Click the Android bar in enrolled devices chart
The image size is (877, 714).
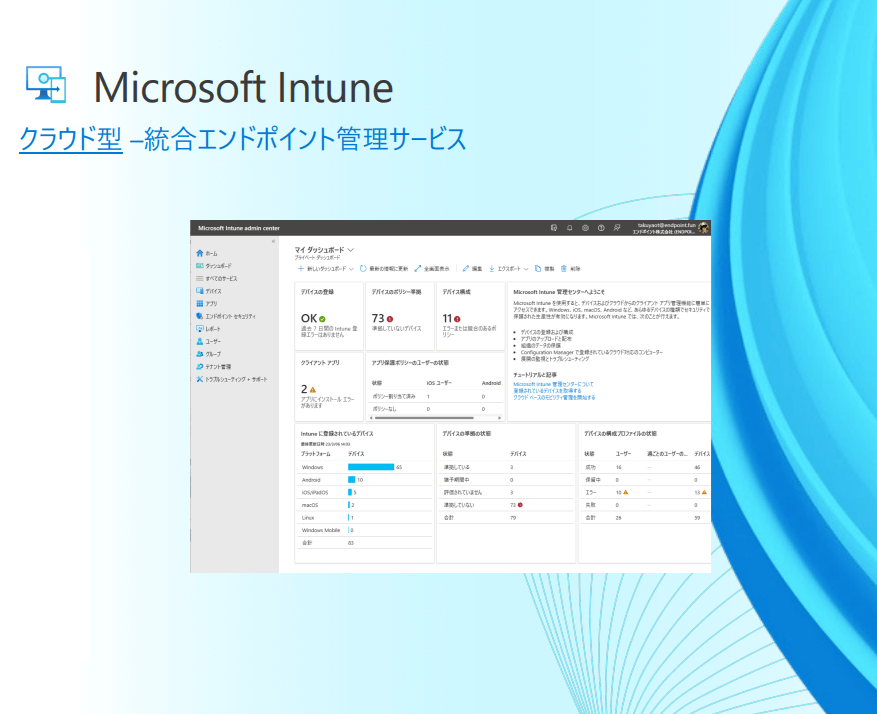coord(352,480)
